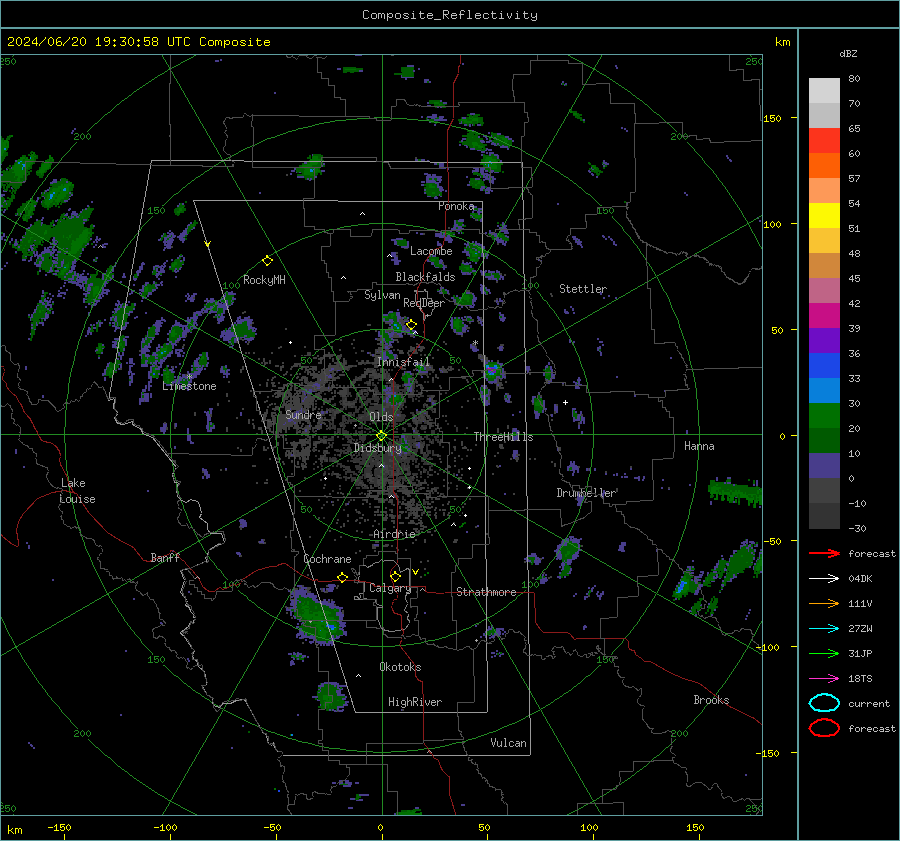
Task: Click the 'Lake Louise' label
Action: [77, 491]
